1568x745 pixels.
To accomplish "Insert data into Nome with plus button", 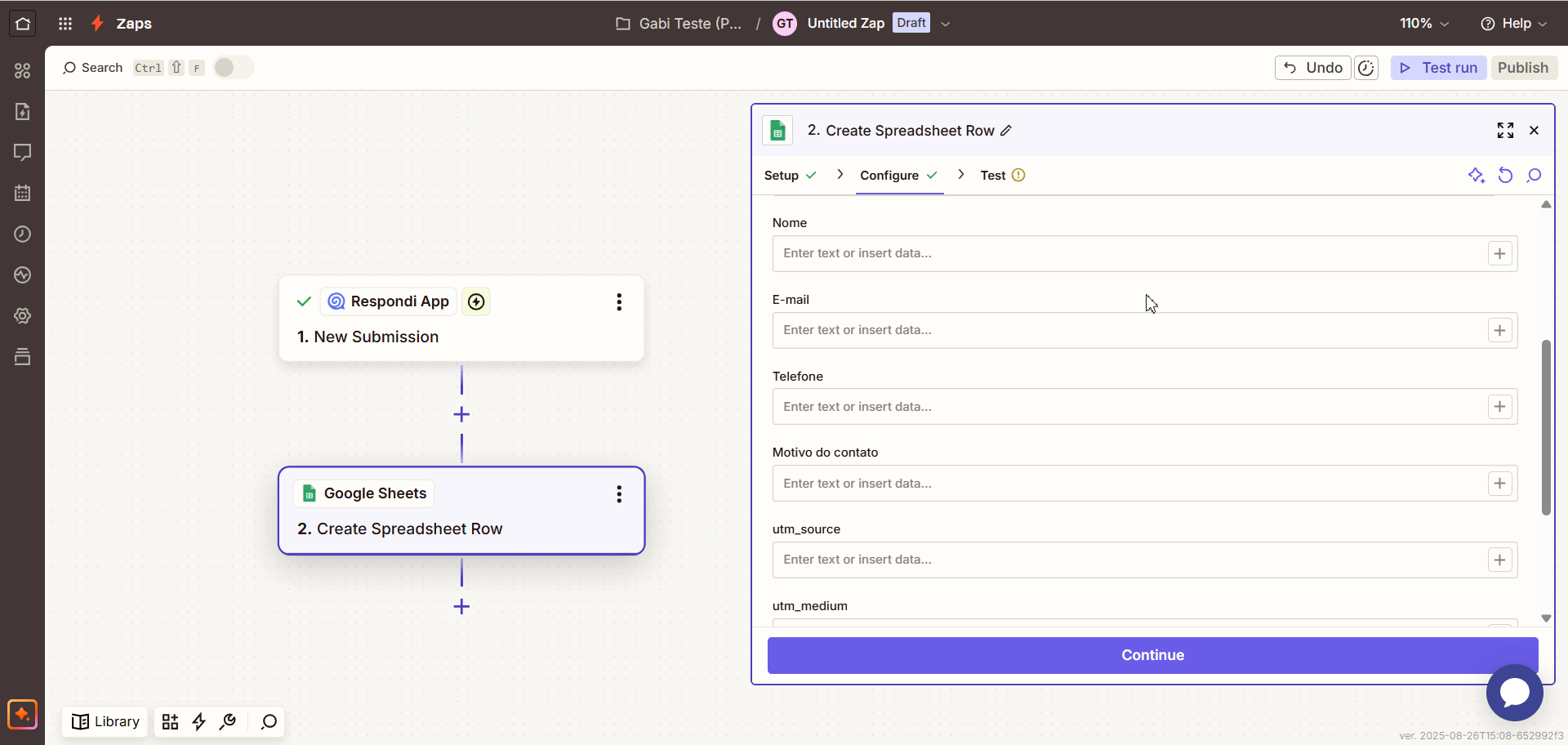I will pos(1499,254).
